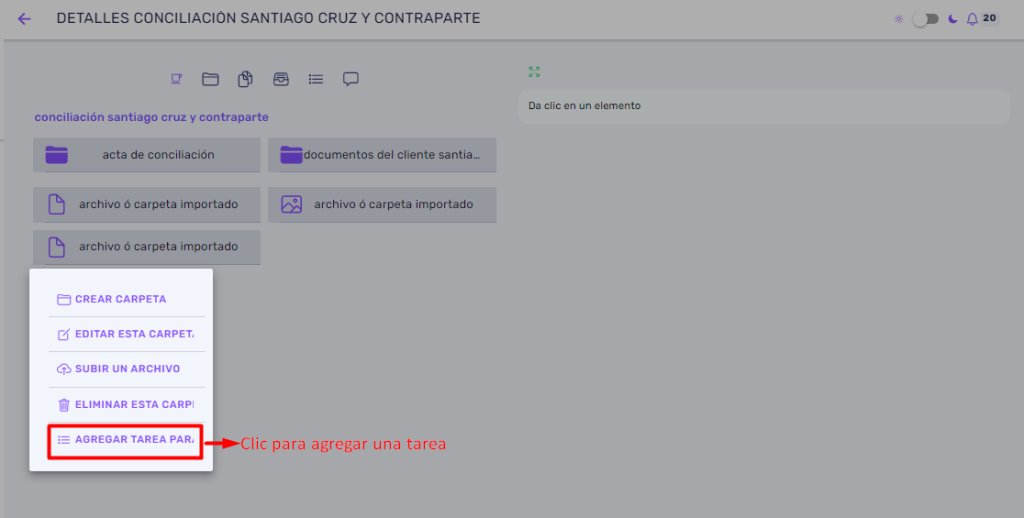Click the sun light-mode icon
This screenshot has width=1024, height=518.
[899, 19]
